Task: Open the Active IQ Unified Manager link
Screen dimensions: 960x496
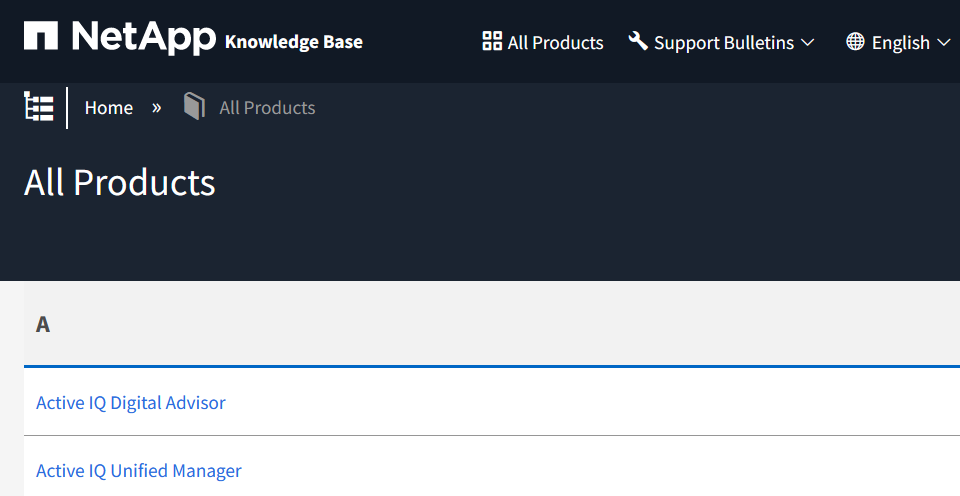Action: (x=139, y=471)
